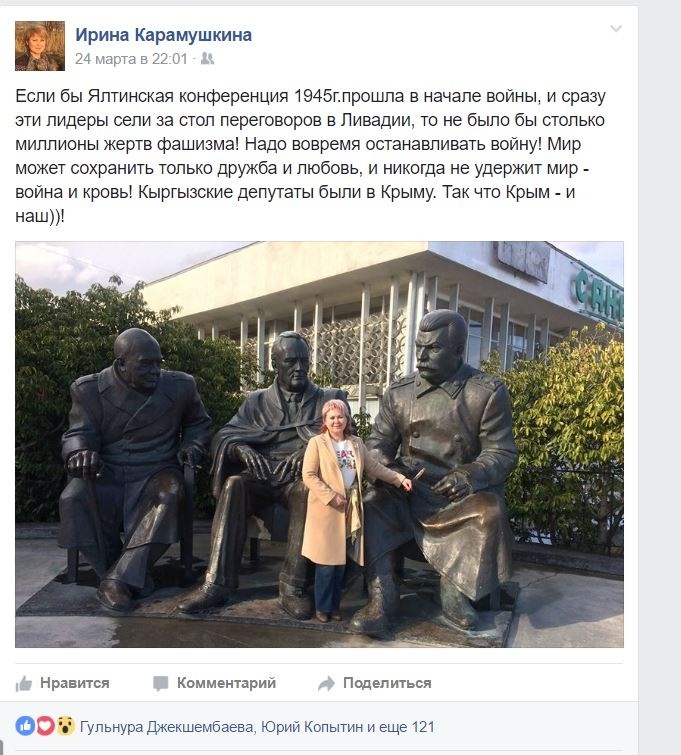Viewport: 681px width, 755px height.
Task: Click the share arrow icon
Action: pos(327,683)
